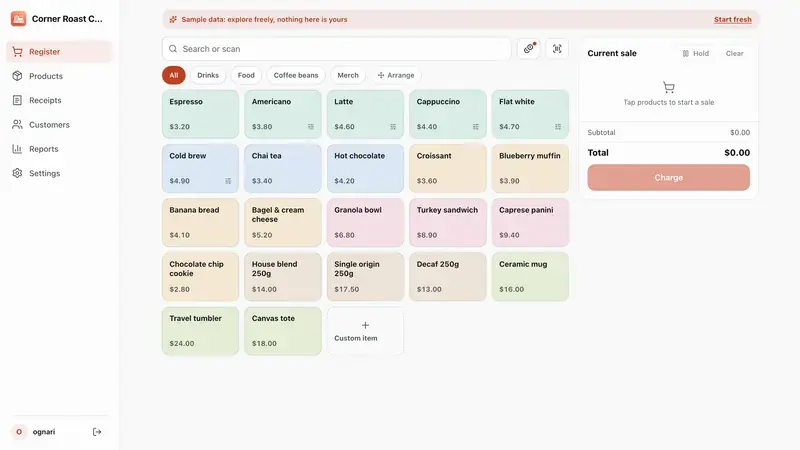Open variants icon on Cold brew tile
Screen dimensions: 800x450
coord(228,181)
